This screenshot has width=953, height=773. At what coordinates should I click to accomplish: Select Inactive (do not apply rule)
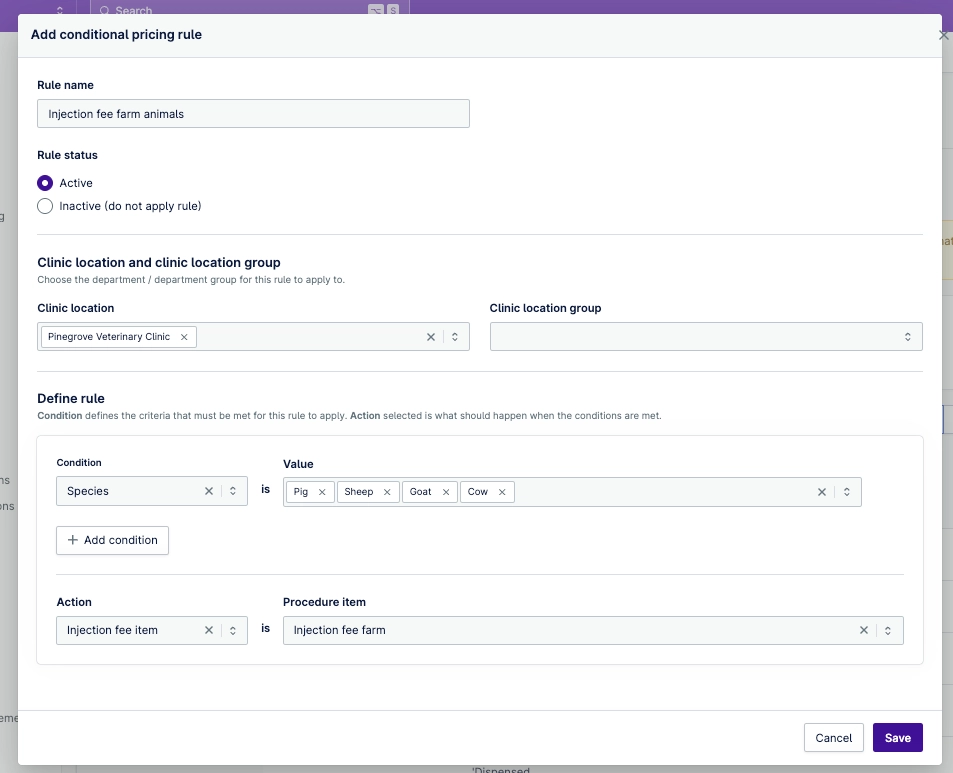tap(45, 206)
